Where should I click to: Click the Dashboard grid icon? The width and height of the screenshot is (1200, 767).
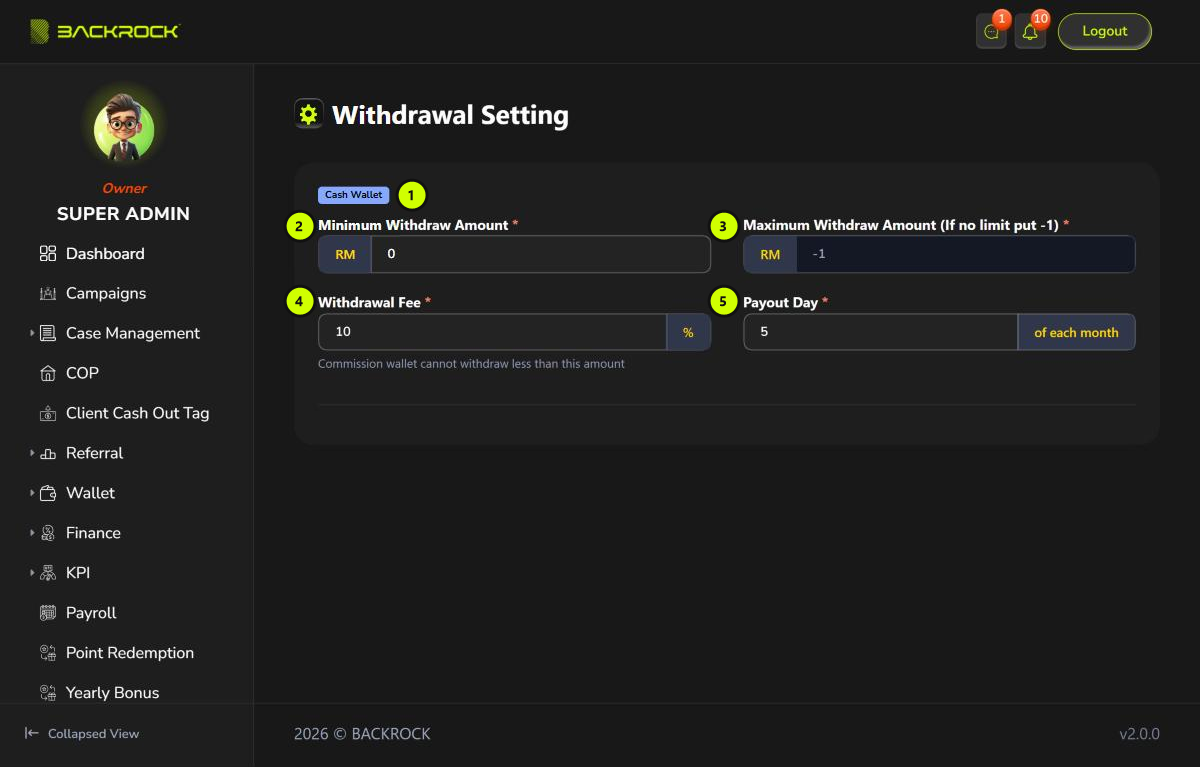tap(48, 254)
